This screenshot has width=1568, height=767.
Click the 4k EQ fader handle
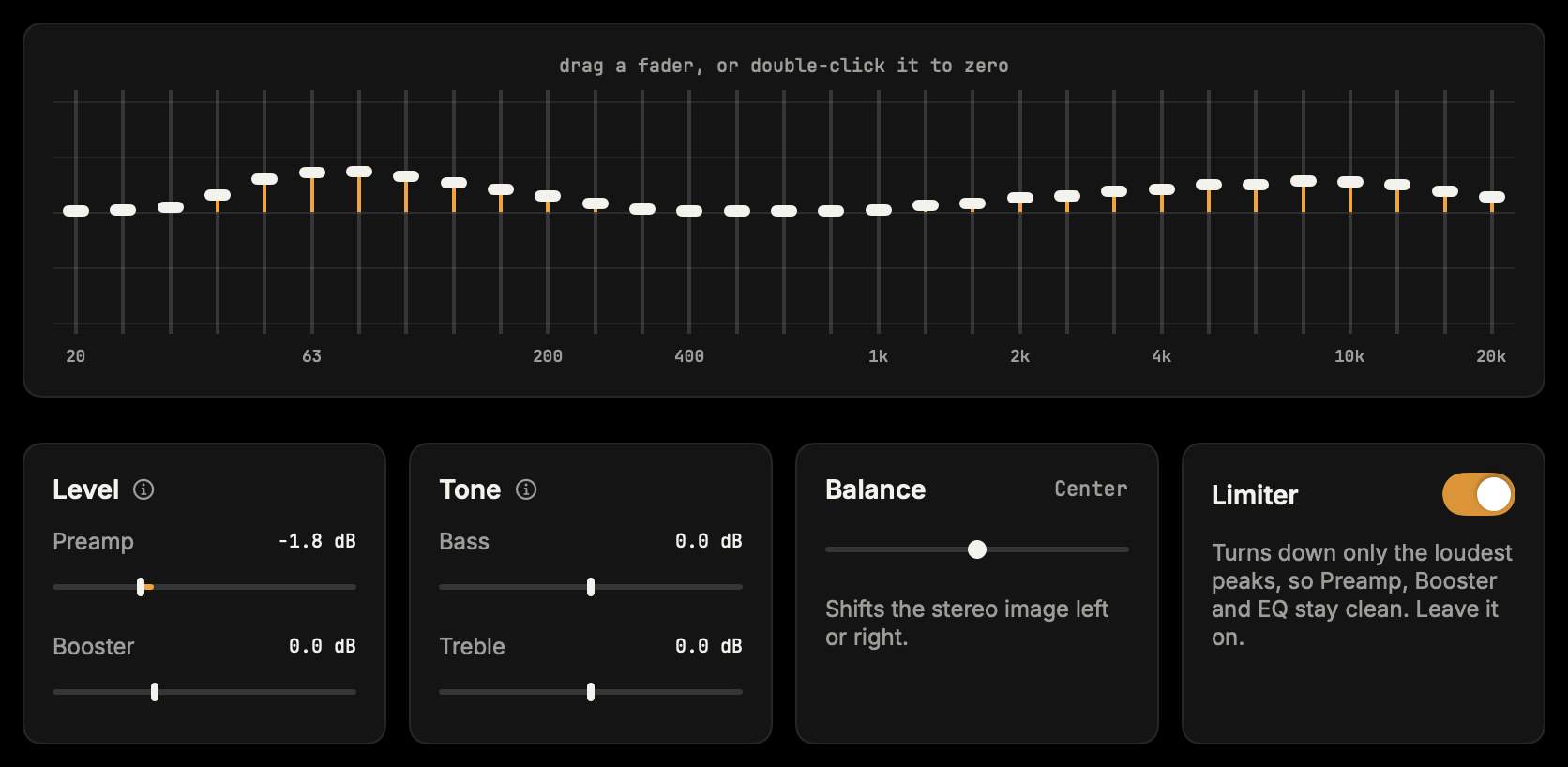pos(1162,189)
